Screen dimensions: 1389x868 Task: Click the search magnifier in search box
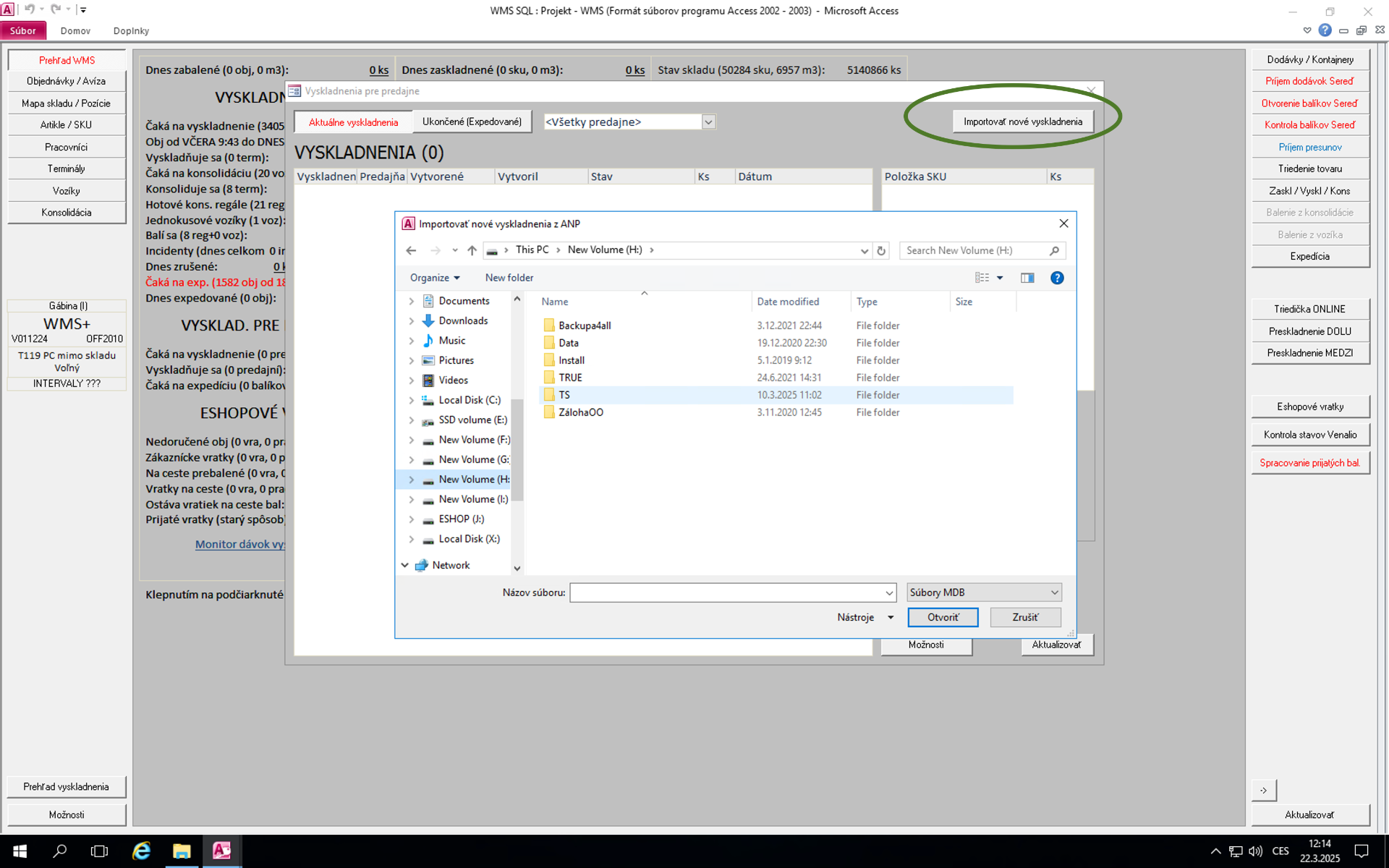(x=1054, y=250)
